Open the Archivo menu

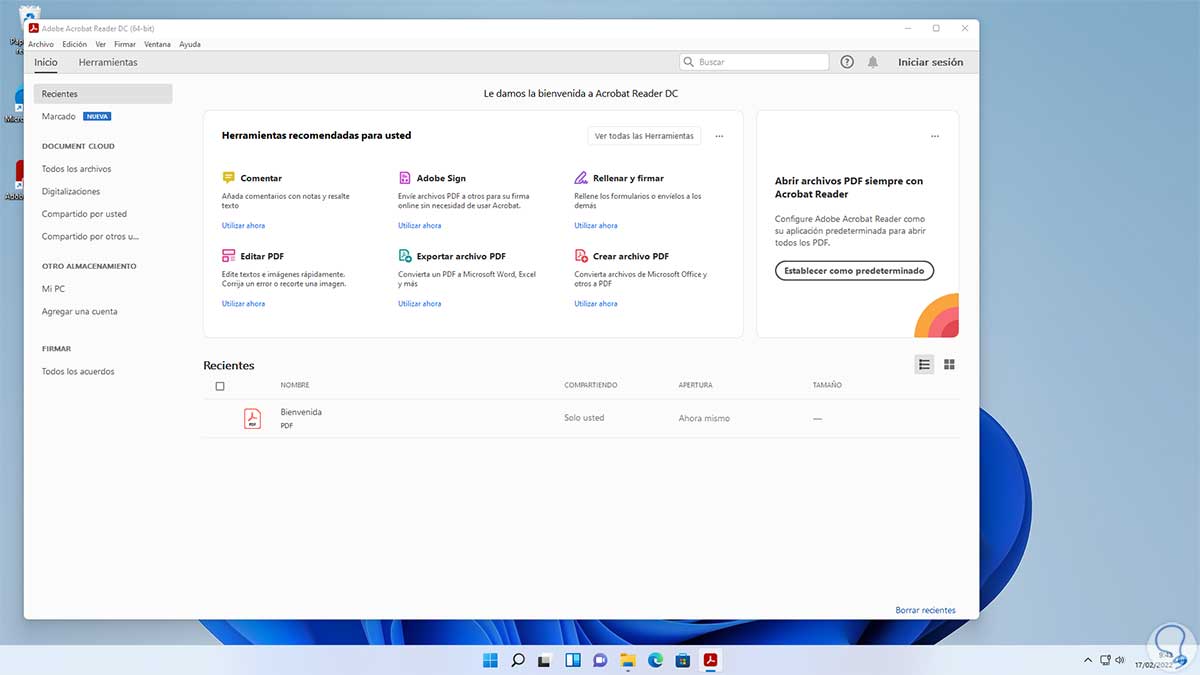click(x=41, y=44)
